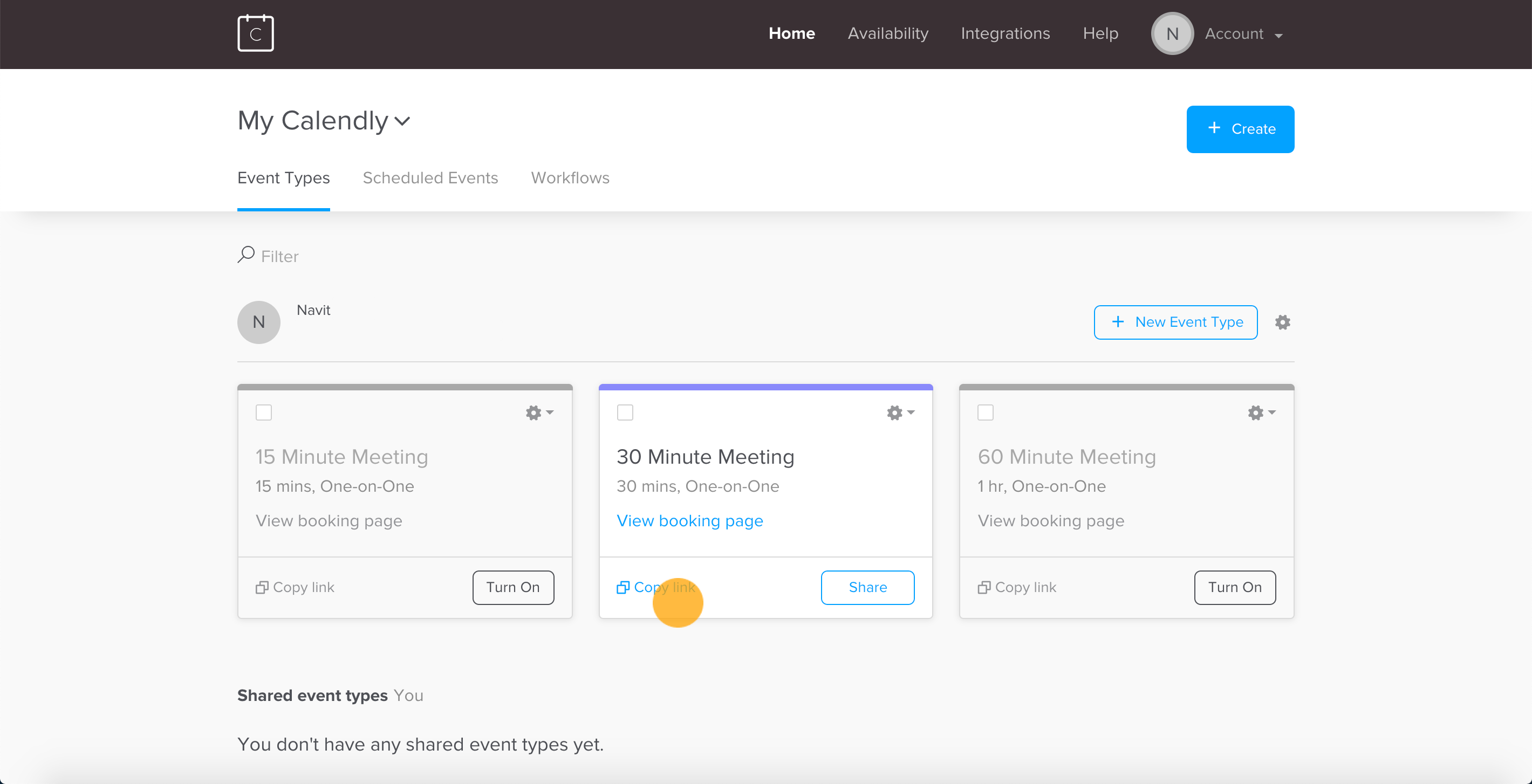Expand caret beside 60 Minute Meeting gear
Viewport: 1532px width, 784px height.
[1271, 412]
